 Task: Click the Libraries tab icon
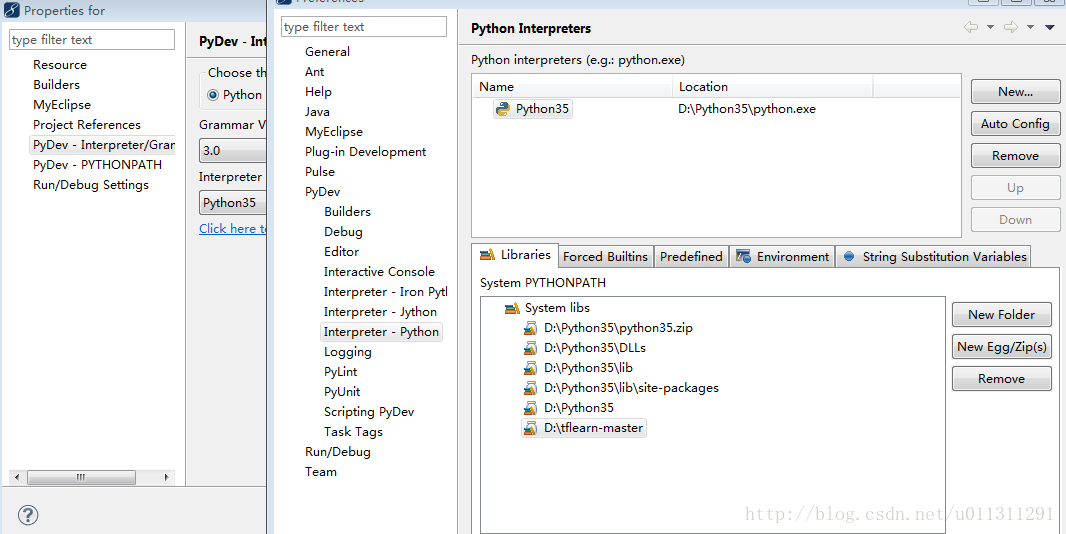(487, 255)
